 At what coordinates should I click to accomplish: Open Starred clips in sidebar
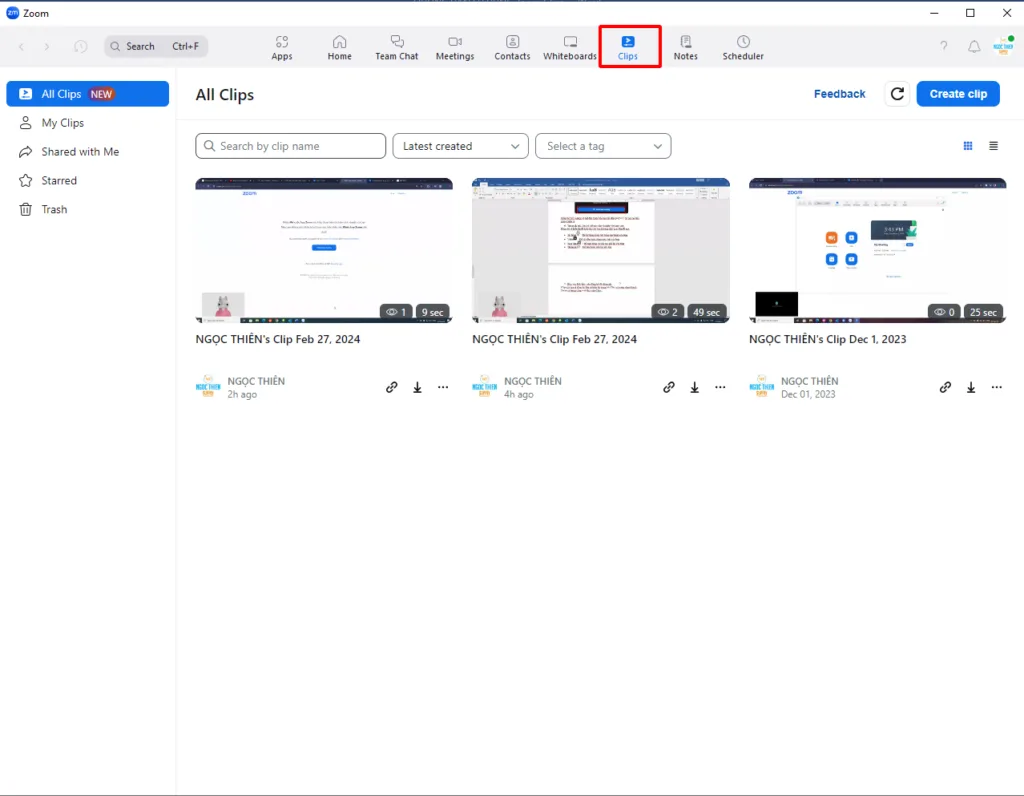59,181
